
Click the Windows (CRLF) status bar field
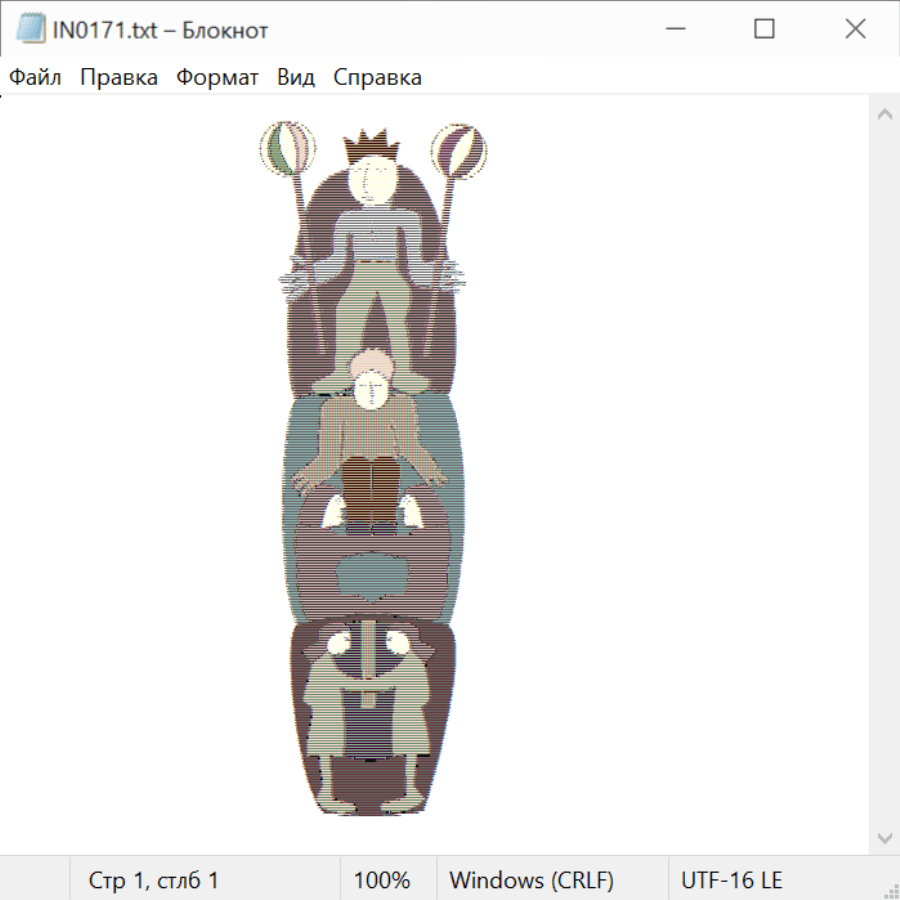pos(531,881)
